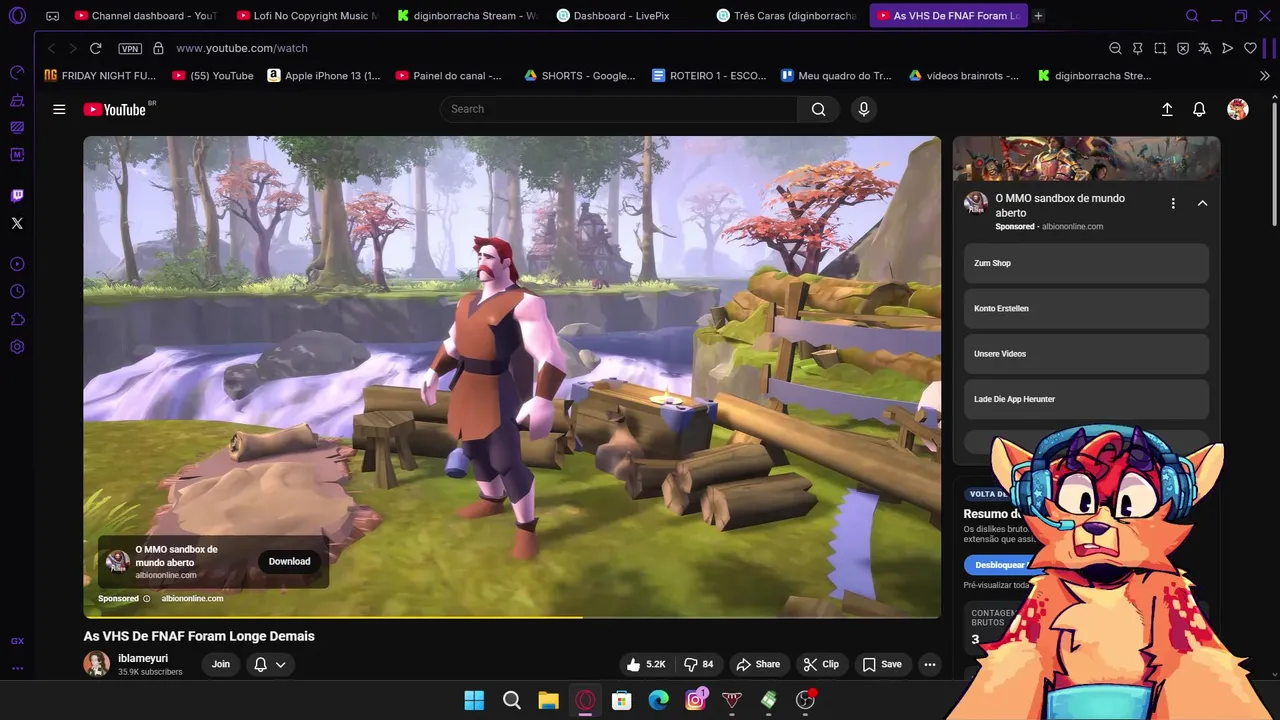Open Painel do canal bookmark

449,75
